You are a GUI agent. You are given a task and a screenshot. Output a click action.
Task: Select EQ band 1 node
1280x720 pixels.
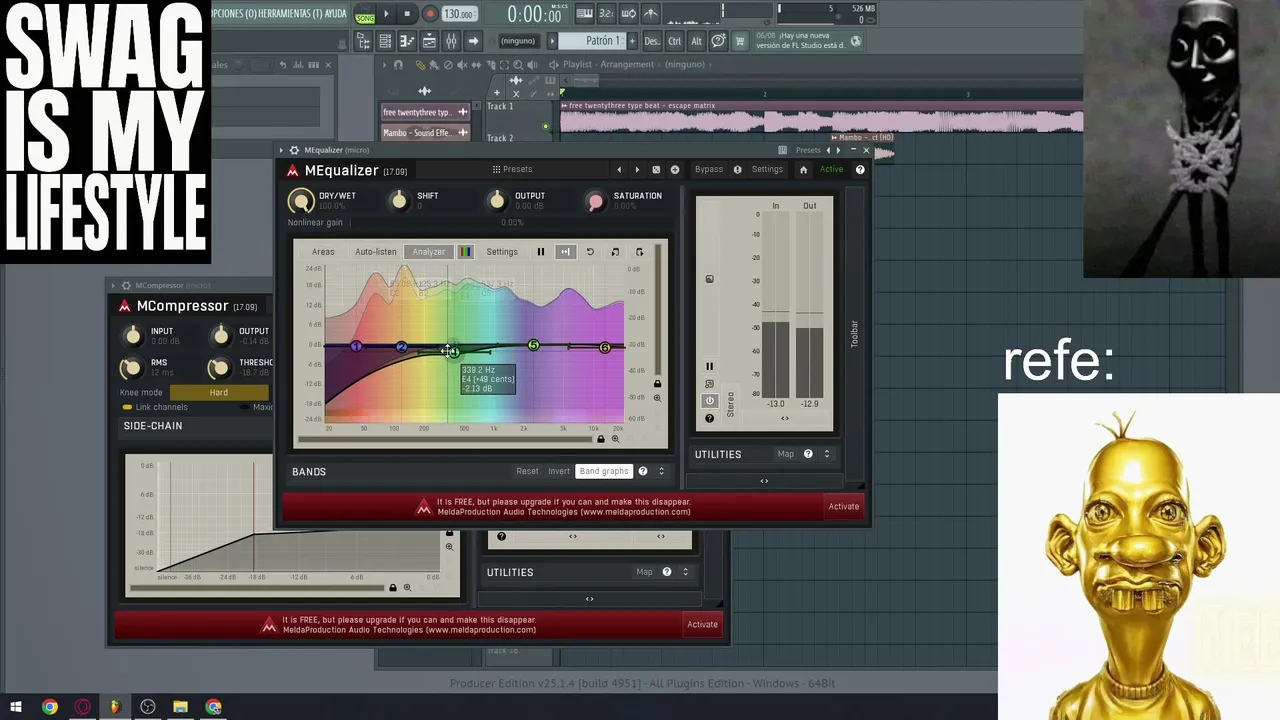[x=356, y=346]
